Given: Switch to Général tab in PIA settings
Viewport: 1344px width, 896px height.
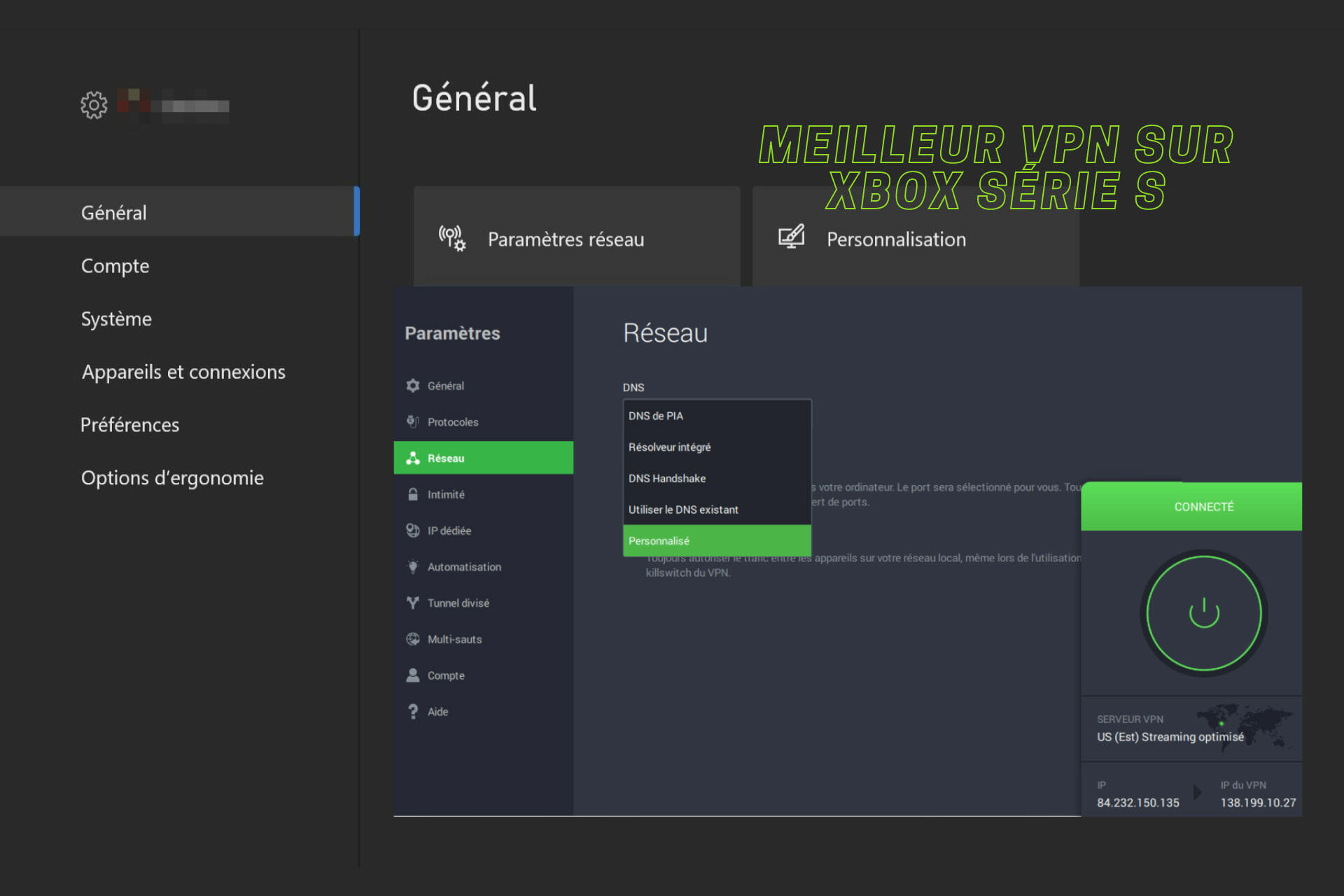Looking at the screenshot, I should pyautogui.click(x=484, y=386).
